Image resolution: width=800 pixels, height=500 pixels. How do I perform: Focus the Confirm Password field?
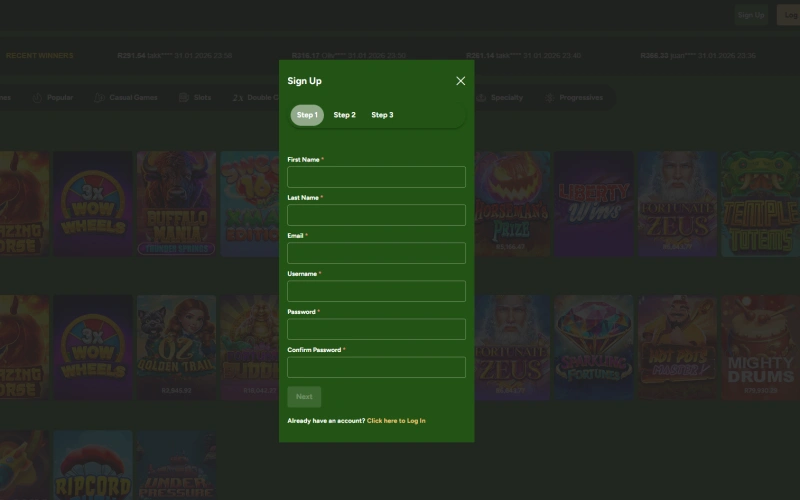tap(376, 367)
